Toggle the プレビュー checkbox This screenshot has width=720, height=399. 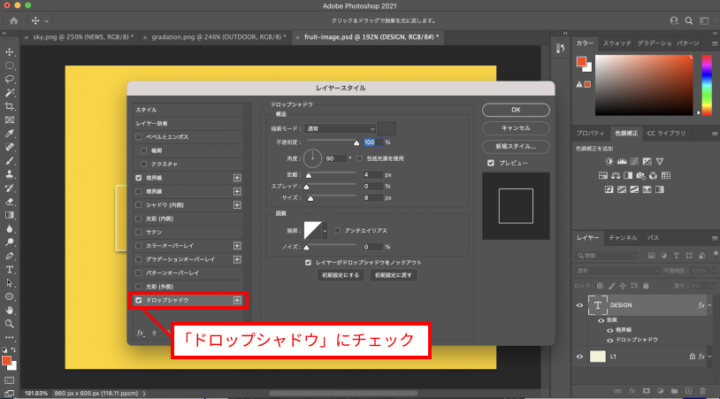point(491,163)
